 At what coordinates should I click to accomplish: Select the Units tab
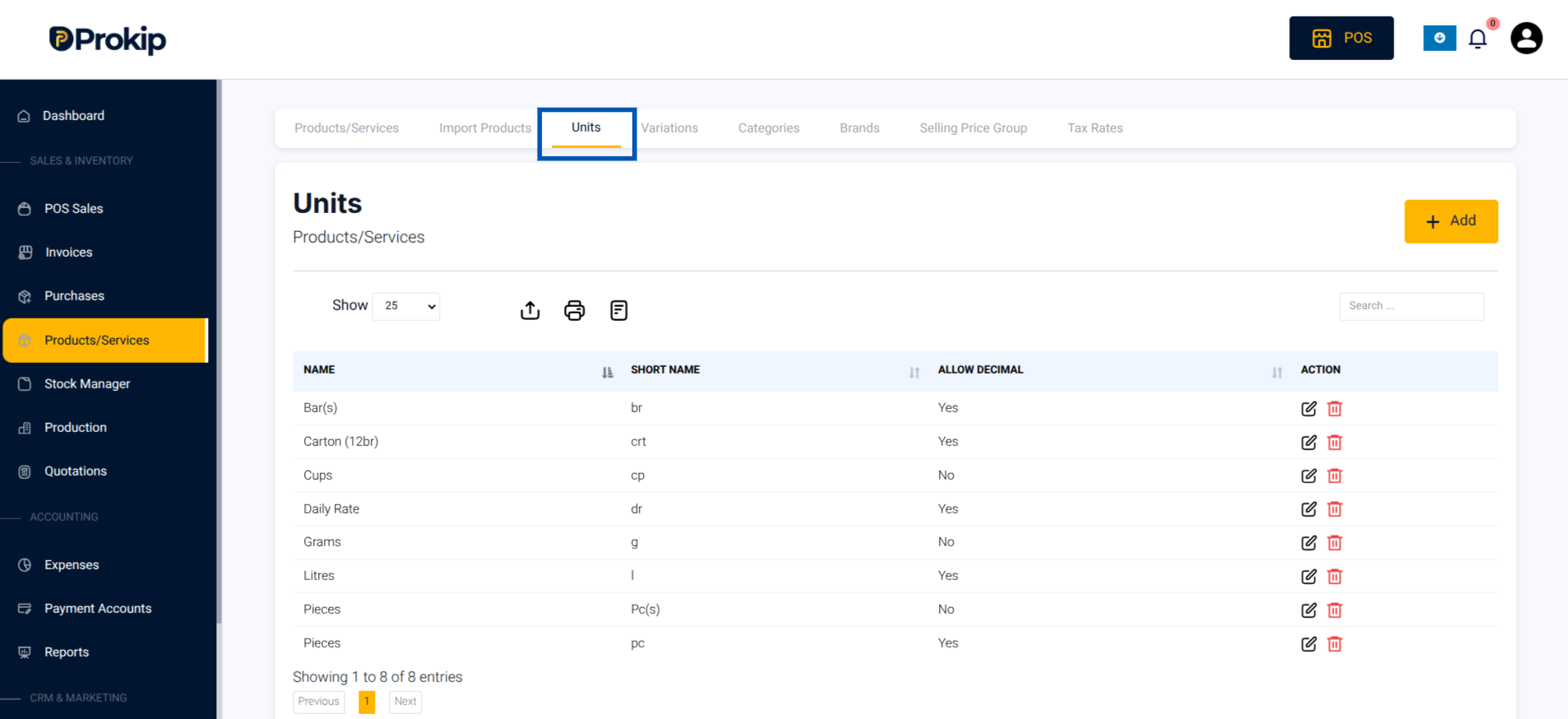pyautogui.click(x=586, y=128)
